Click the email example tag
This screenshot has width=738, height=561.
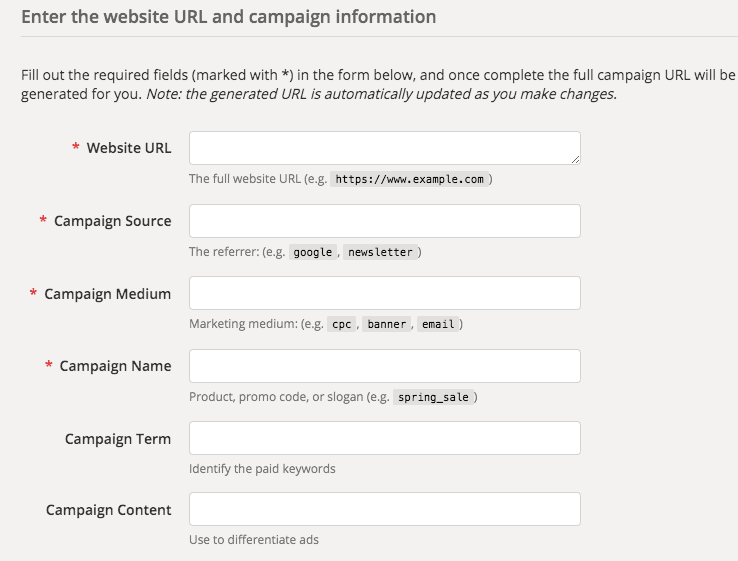click(437, 325)
